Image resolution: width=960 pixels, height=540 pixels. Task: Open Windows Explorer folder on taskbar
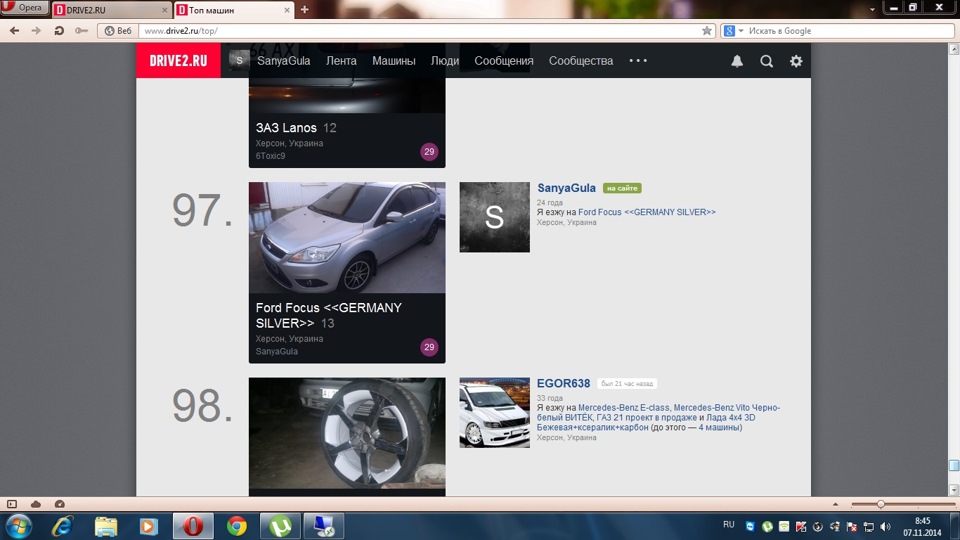pyautogui.click(x=105, y=526)
